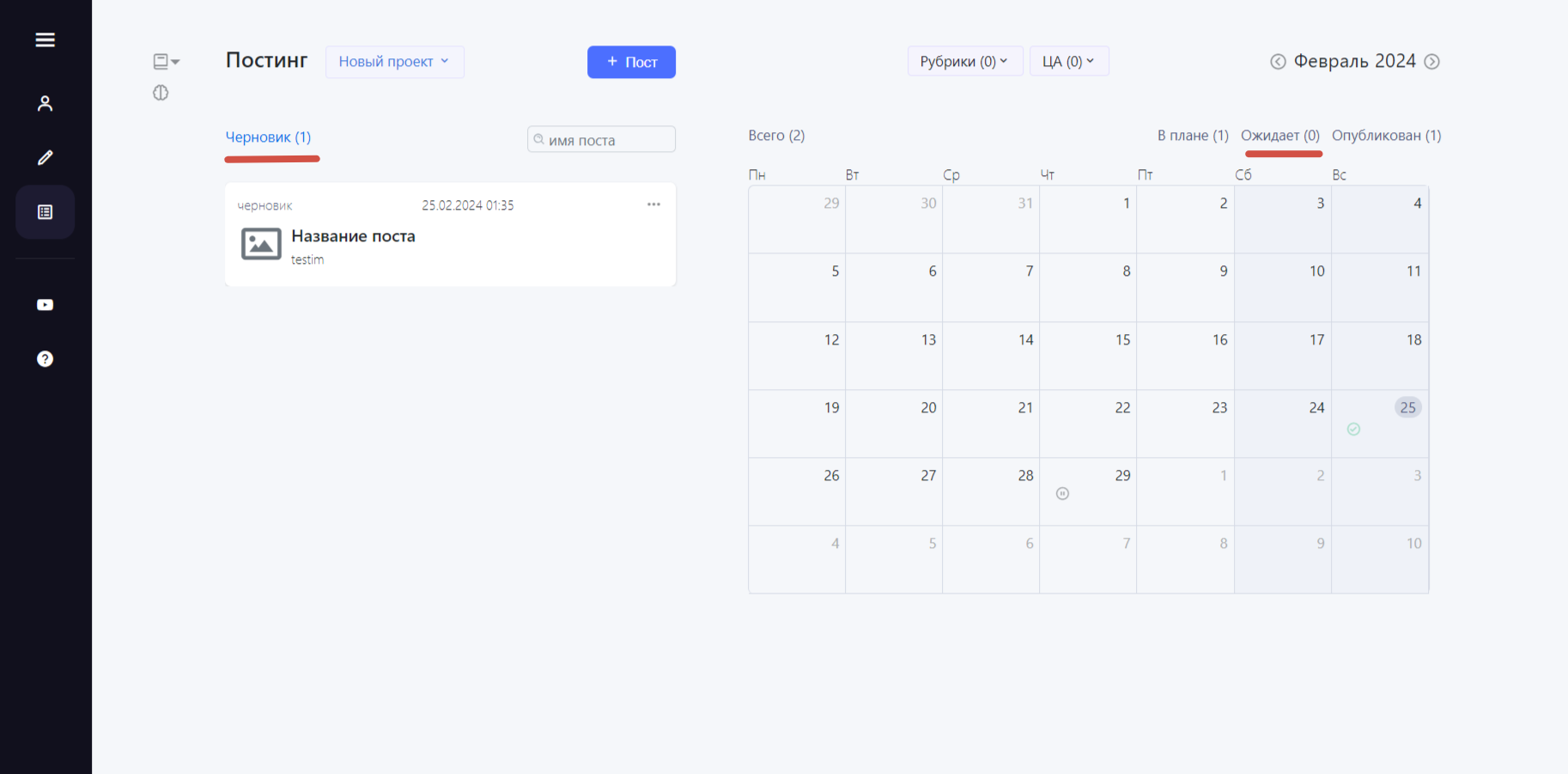The height and width of the screenshot is (774, 1568).
Task: Click the testim subtitle on the draft
Action: coord(307,259)
